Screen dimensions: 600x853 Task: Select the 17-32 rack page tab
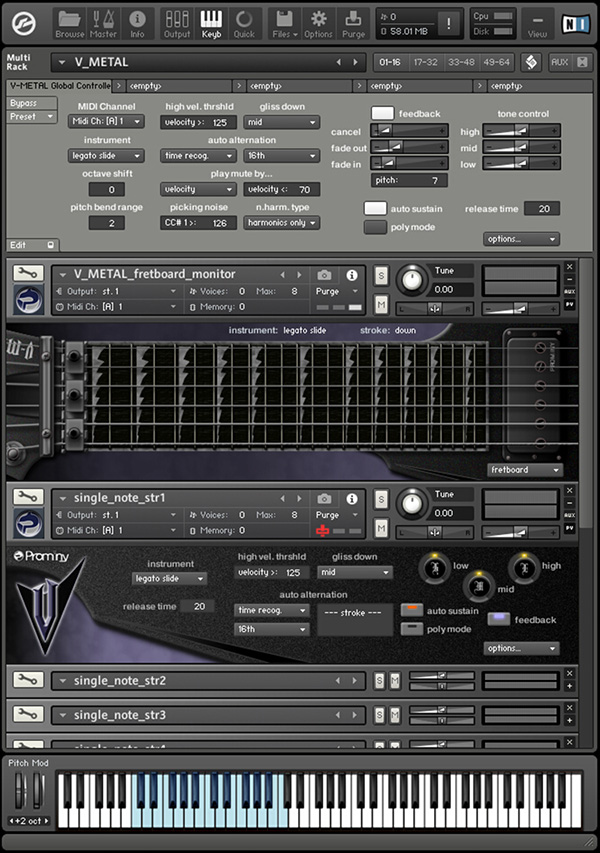[x=425, y=62]
